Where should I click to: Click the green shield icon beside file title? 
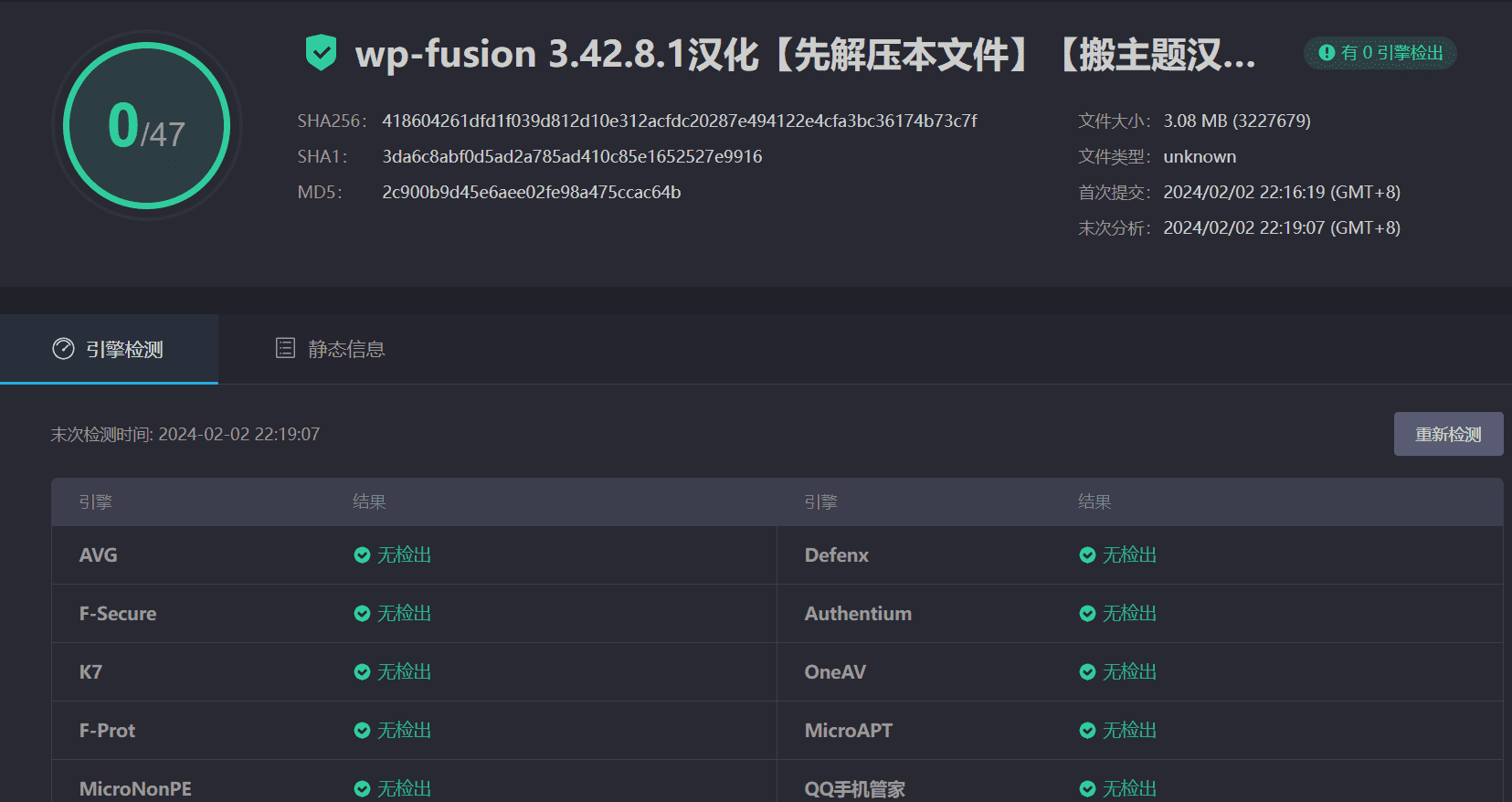click(321, 52)
